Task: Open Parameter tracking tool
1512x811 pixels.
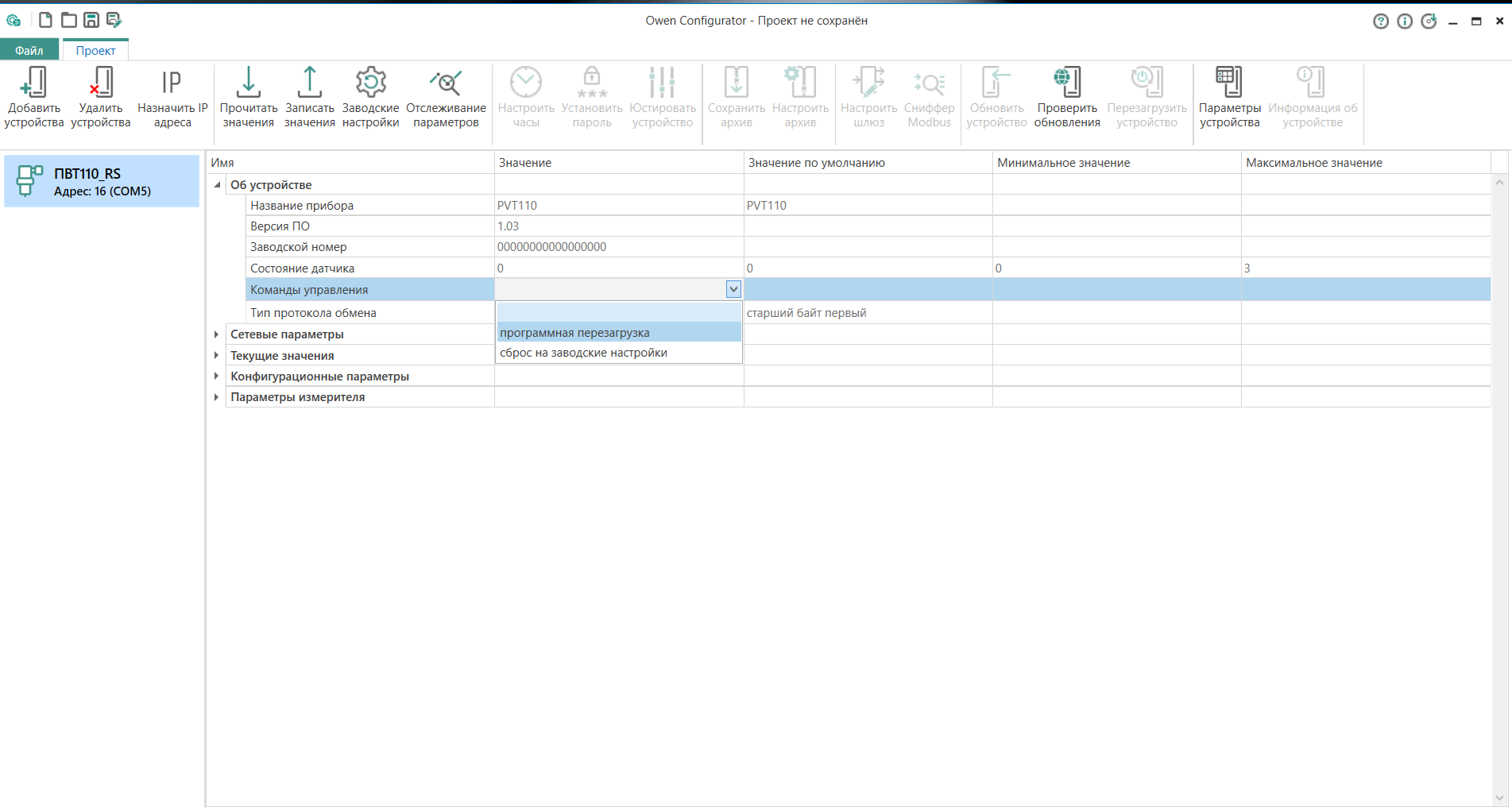Action: [445, 83]
